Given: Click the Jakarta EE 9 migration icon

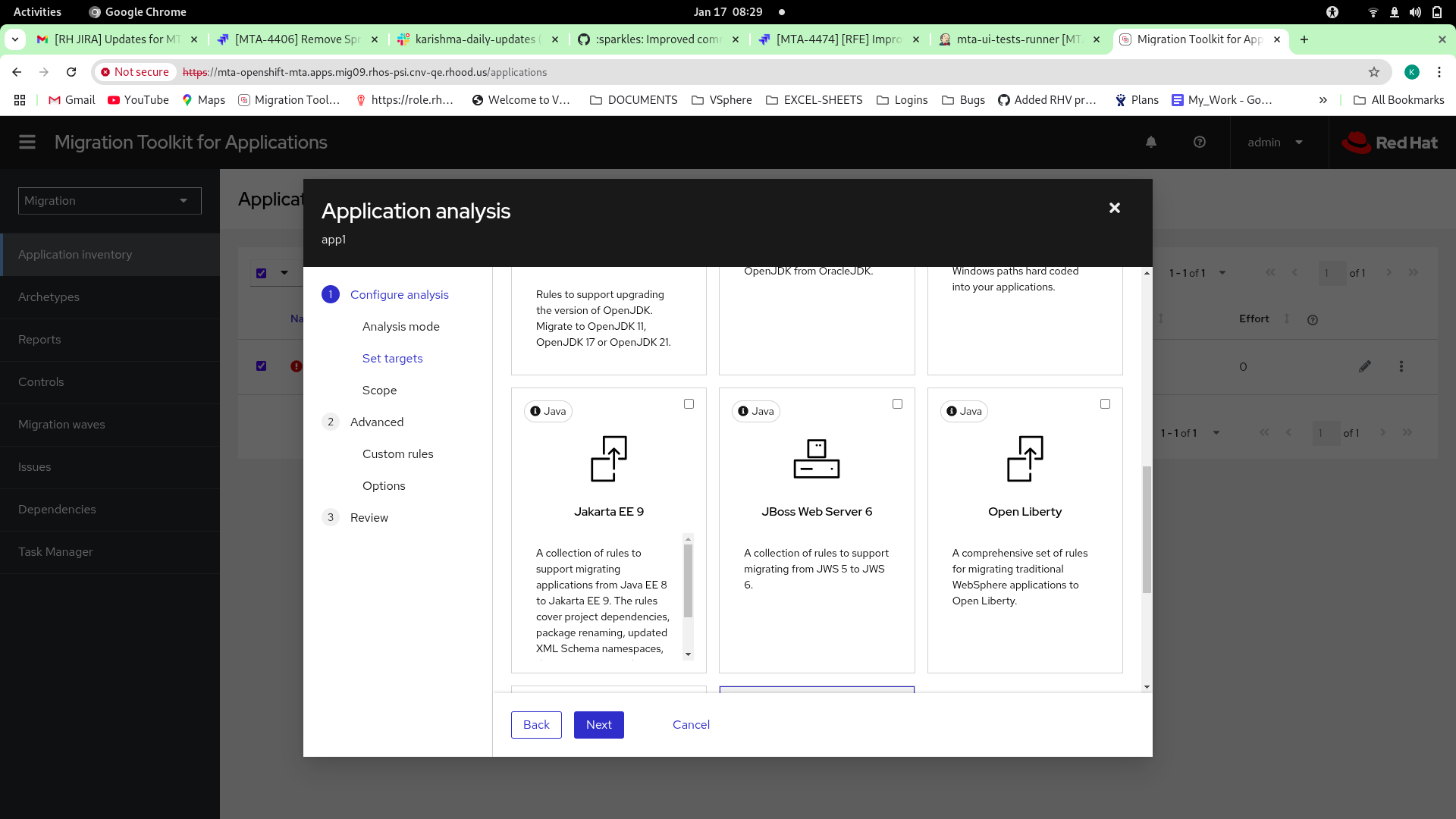Looking at the screenshot, I should (609, 459).
